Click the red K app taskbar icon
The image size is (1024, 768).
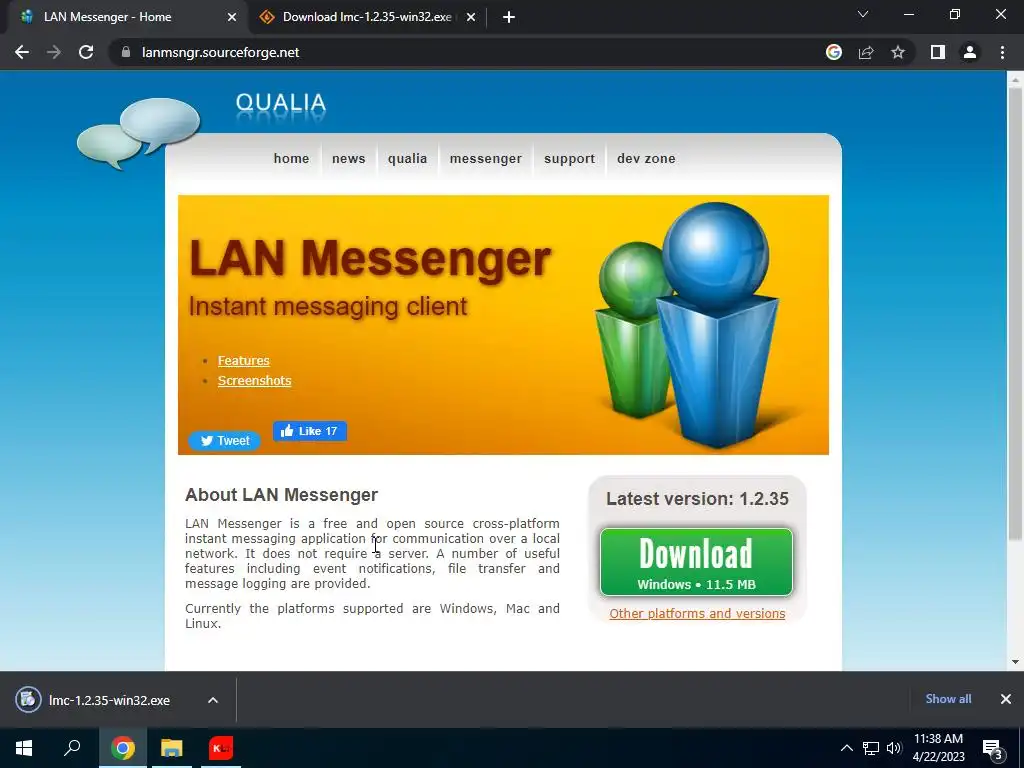[221, 748]
